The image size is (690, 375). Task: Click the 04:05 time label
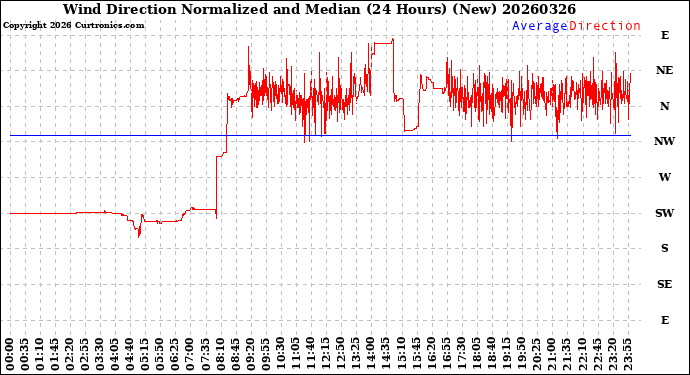(115, 355)
